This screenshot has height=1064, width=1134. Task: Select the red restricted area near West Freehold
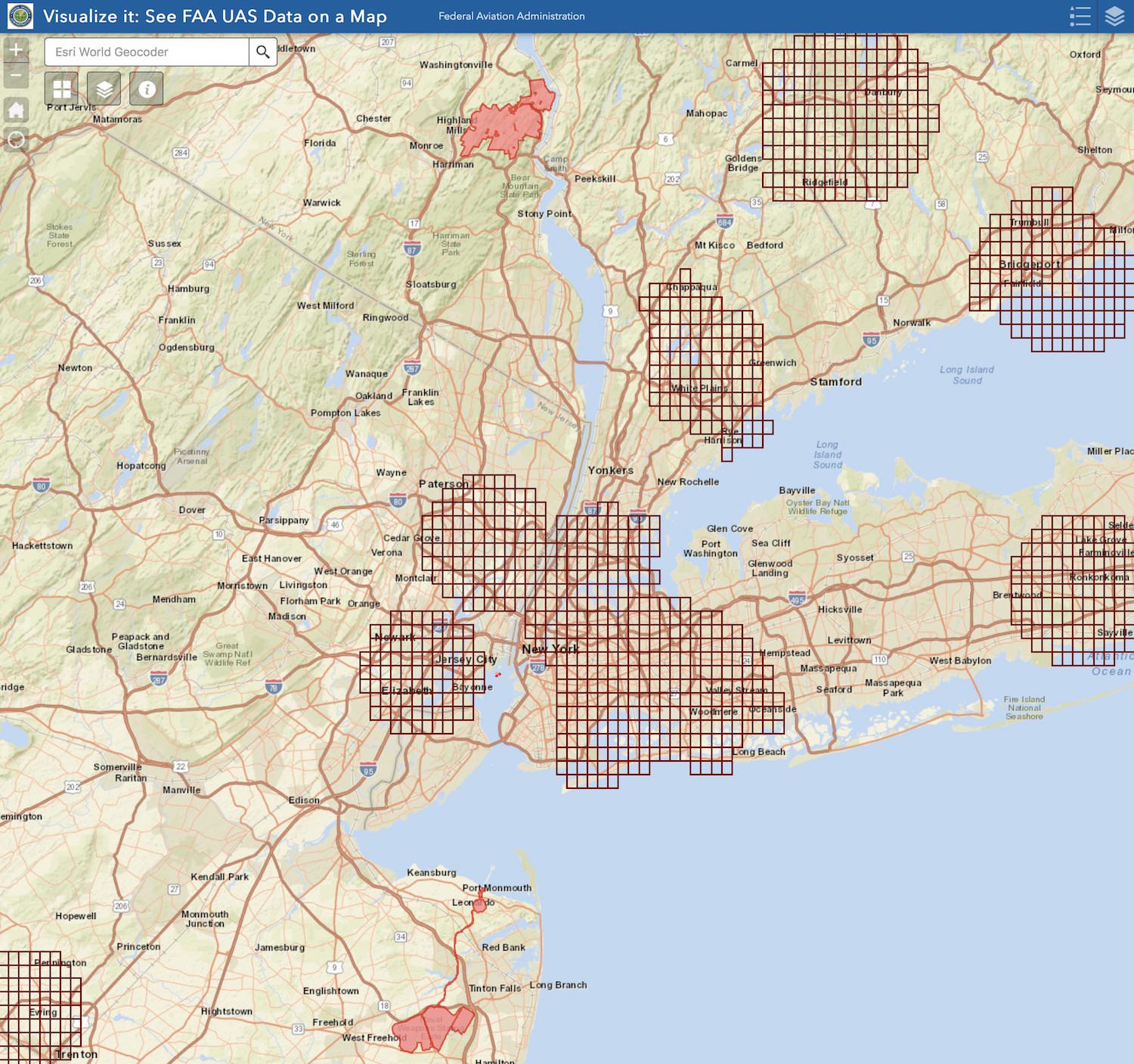tap(432, 1026)
